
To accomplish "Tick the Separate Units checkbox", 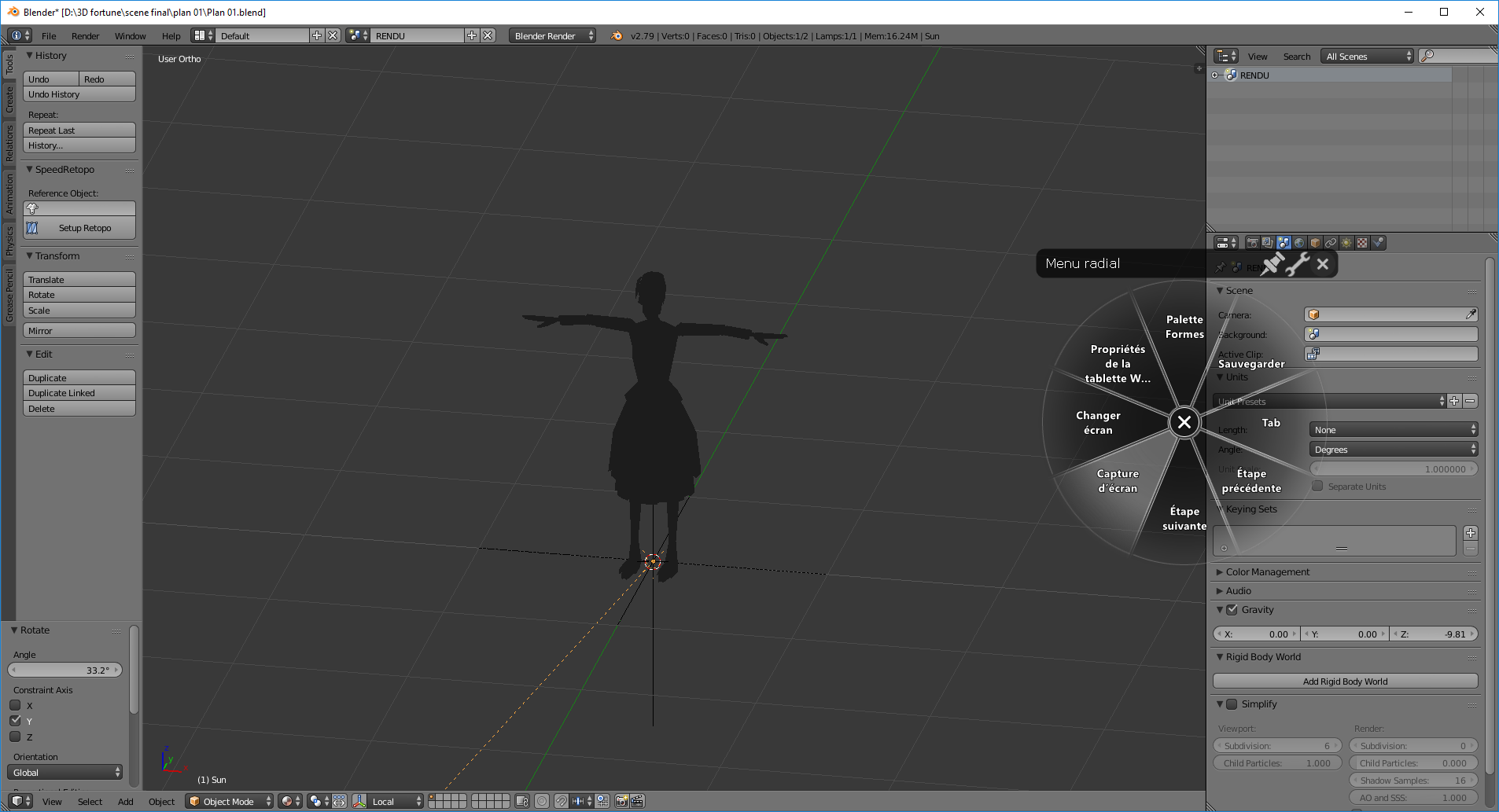I will (1317, 486).
